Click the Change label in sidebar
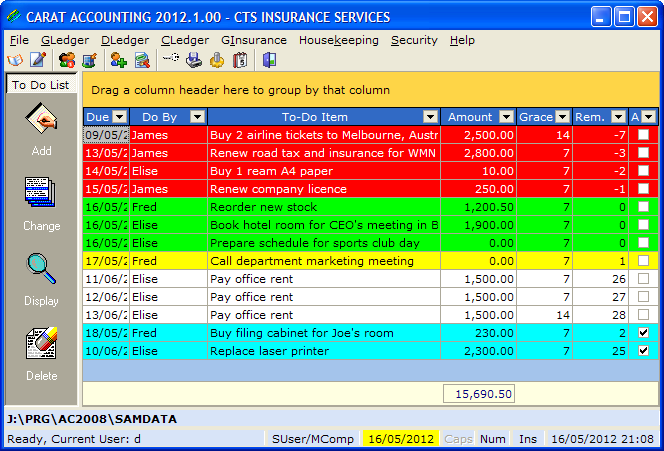 pos(42,226)
